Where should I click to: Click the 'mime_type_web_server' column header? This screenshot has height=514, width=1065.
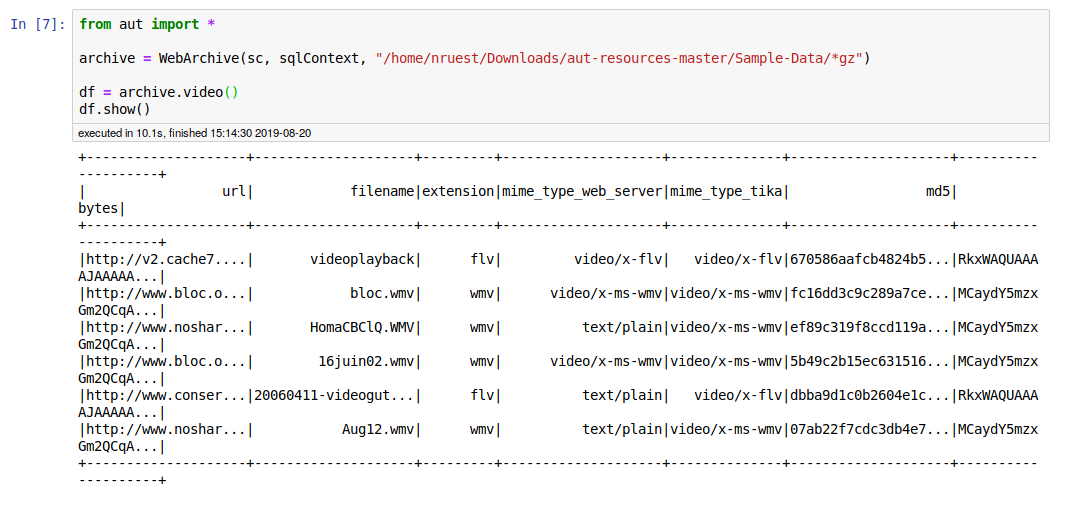point(582,191)
